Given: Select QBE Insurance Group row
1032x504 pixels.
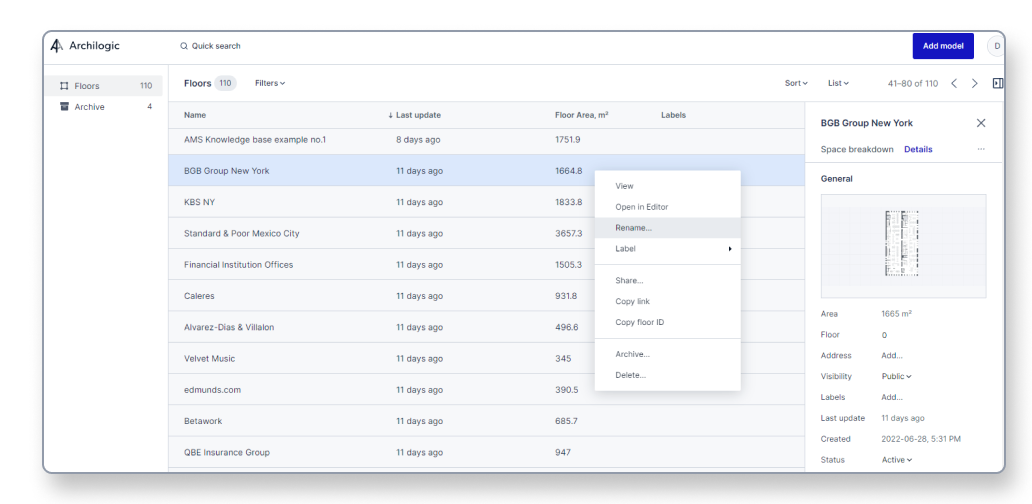Looking at the screenshot, I should [x=486, y=453].
